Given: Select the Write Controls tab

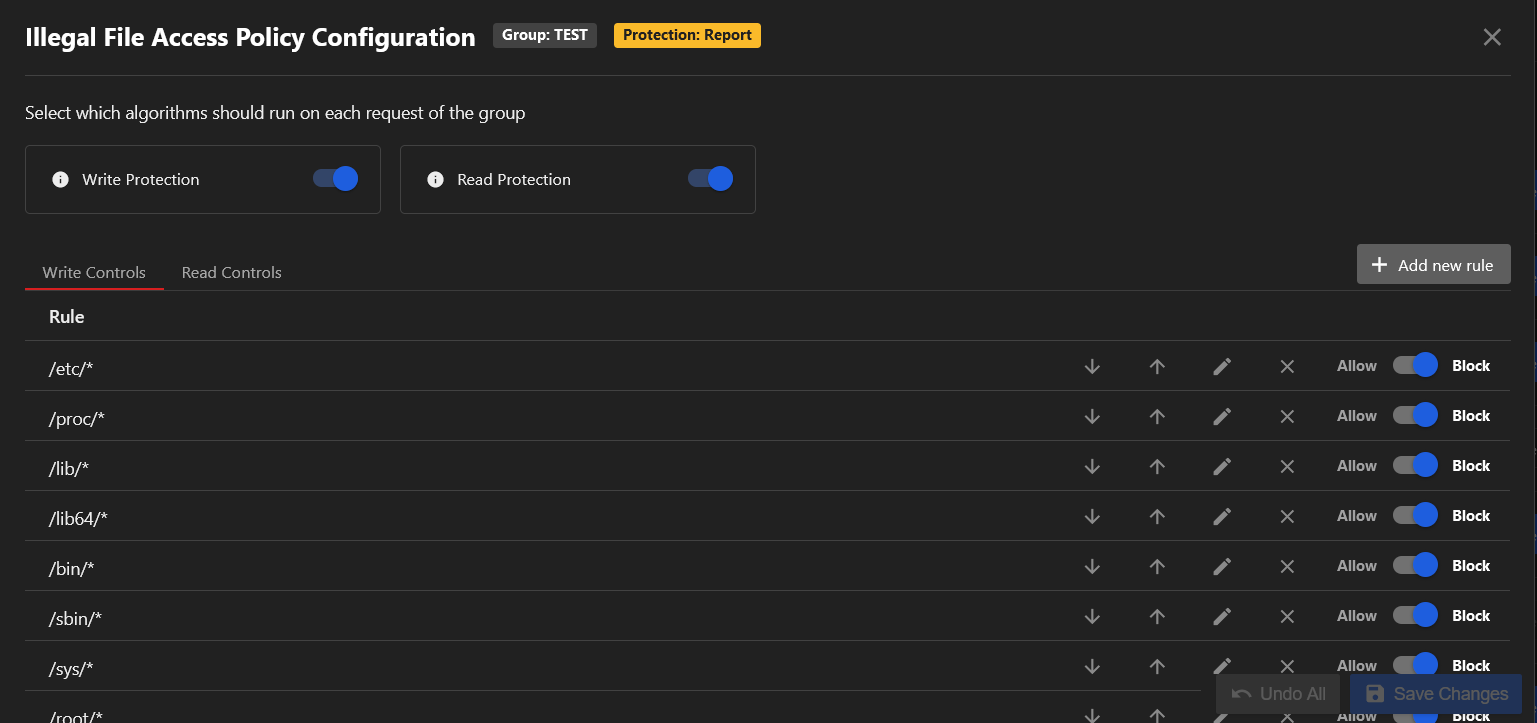Looking at the screenshot, I should (x=94, y=272).
